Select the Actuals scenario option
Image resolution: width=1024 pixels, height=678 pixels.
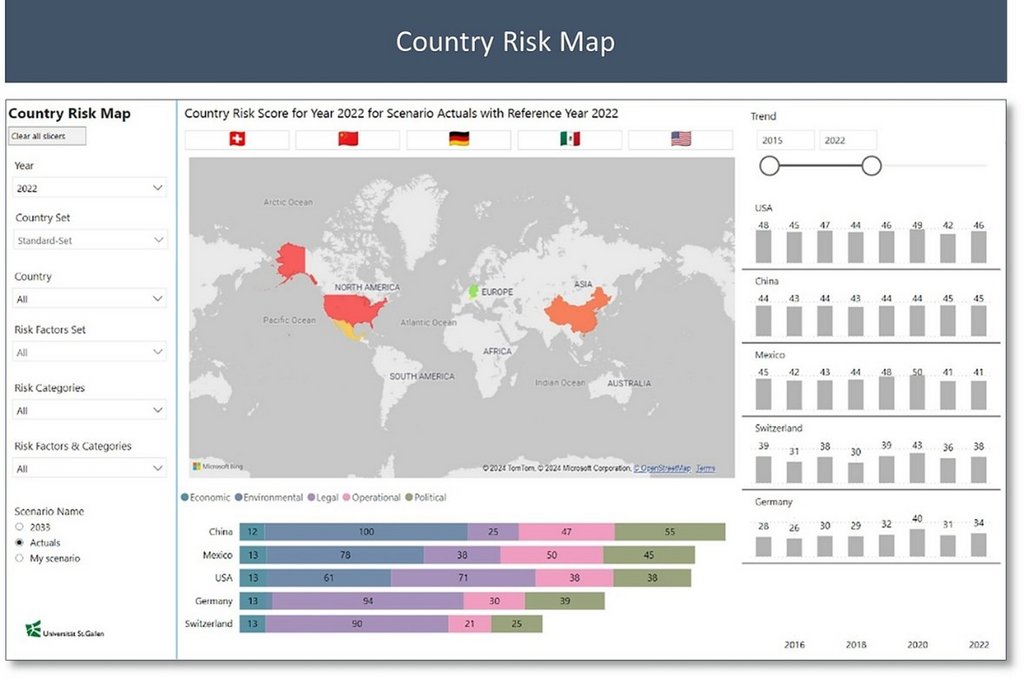pyautogui.click(x=19, y=543)
